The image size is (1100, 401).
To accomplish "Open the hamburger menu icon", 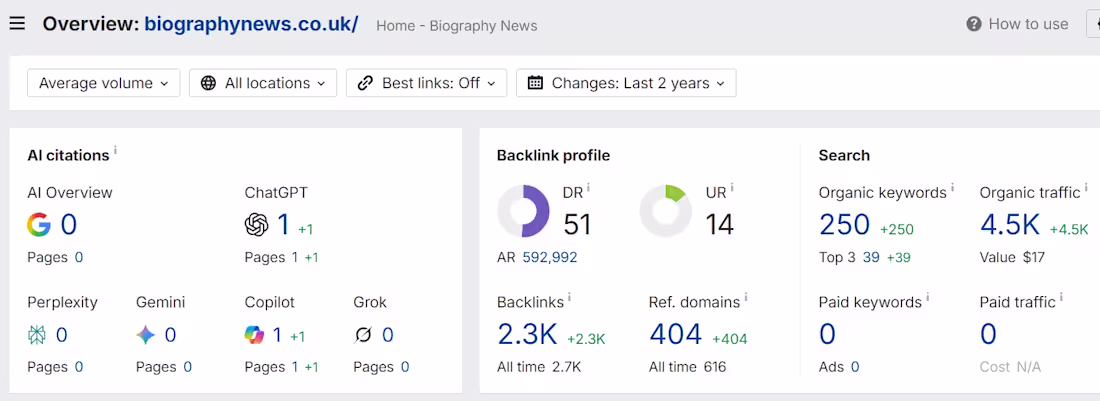I will 18,23.
